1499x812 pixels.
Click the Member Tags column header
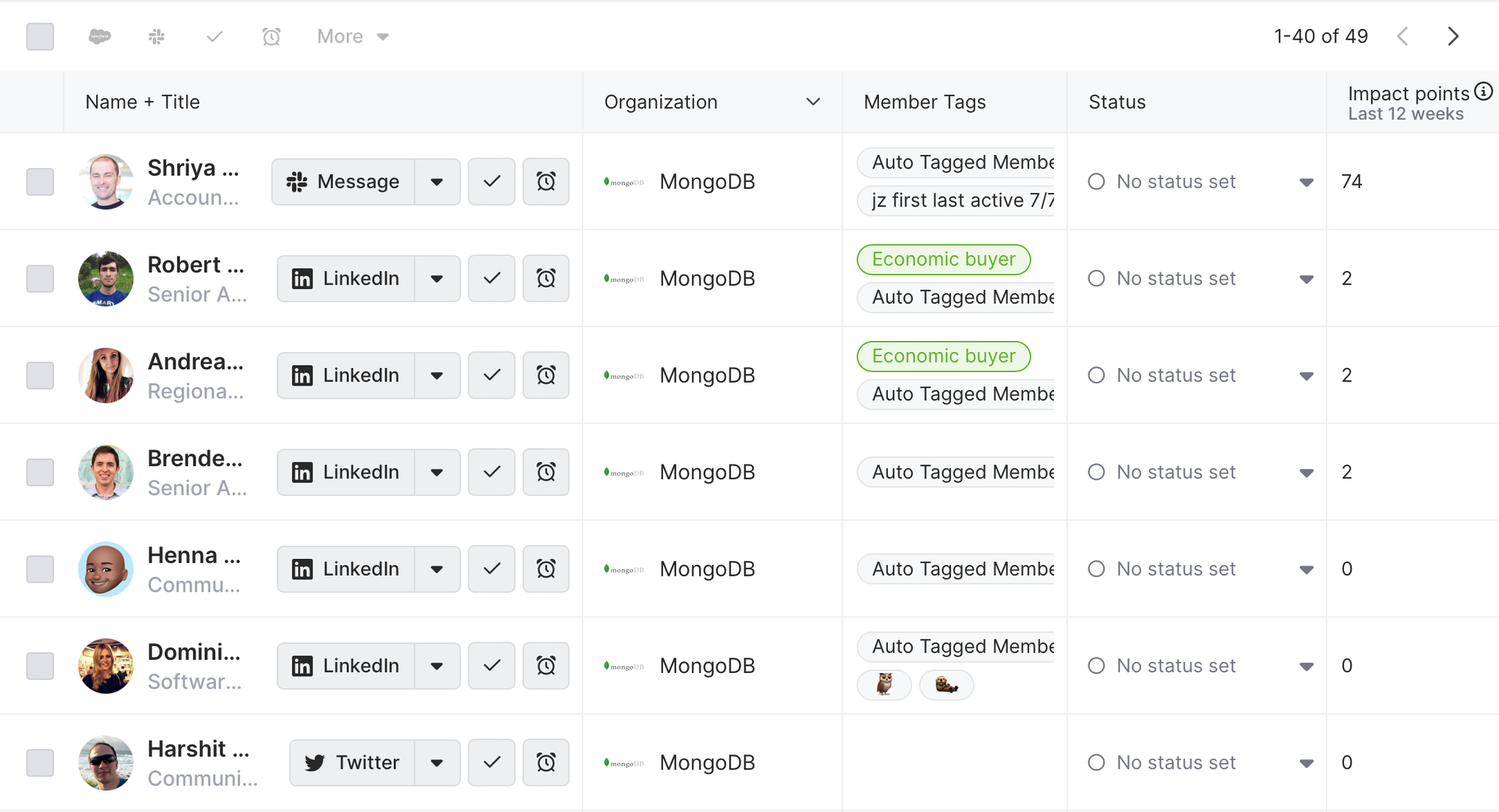click(924, 102)
